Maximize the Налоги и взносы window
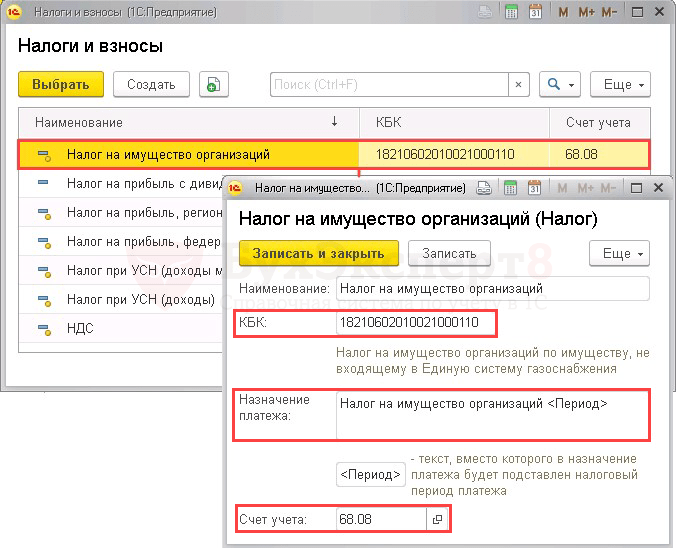 [x=637, y=12]
